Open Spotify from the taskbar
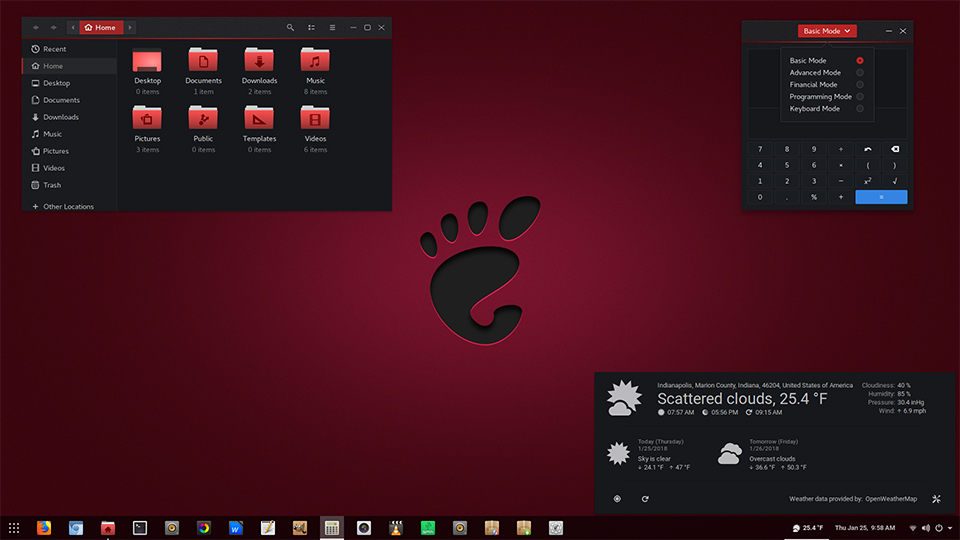Image resolution: width=960 pixels, height=540 pixels. [x=428, y=528]
